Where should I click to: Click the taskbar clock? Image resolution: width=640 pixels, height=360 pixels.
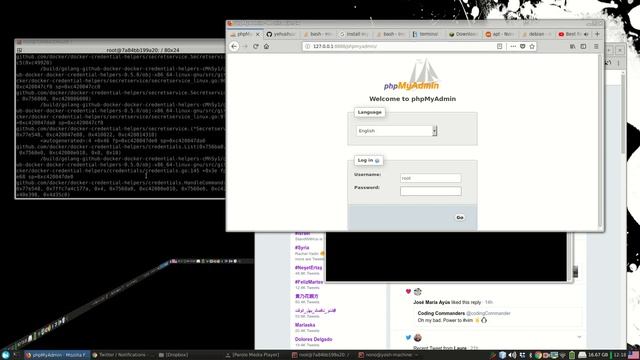(x=620, y=355)
